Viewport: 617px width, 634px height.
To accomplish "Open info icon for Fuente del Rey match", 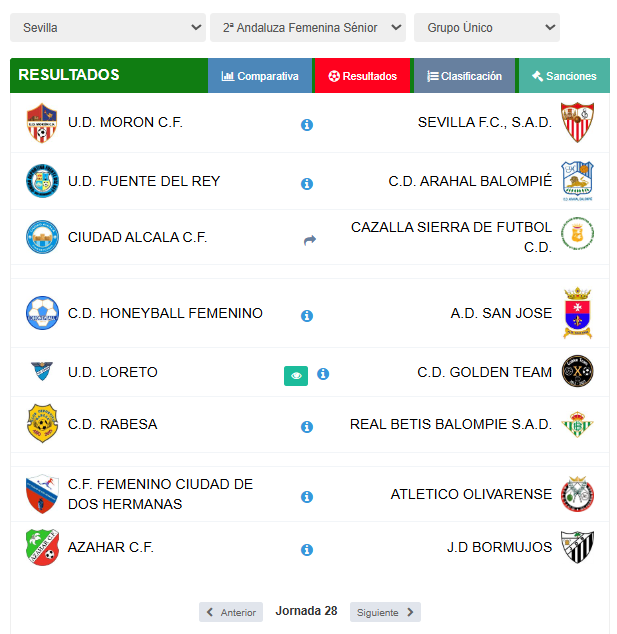I will click(x=307, y=184).
